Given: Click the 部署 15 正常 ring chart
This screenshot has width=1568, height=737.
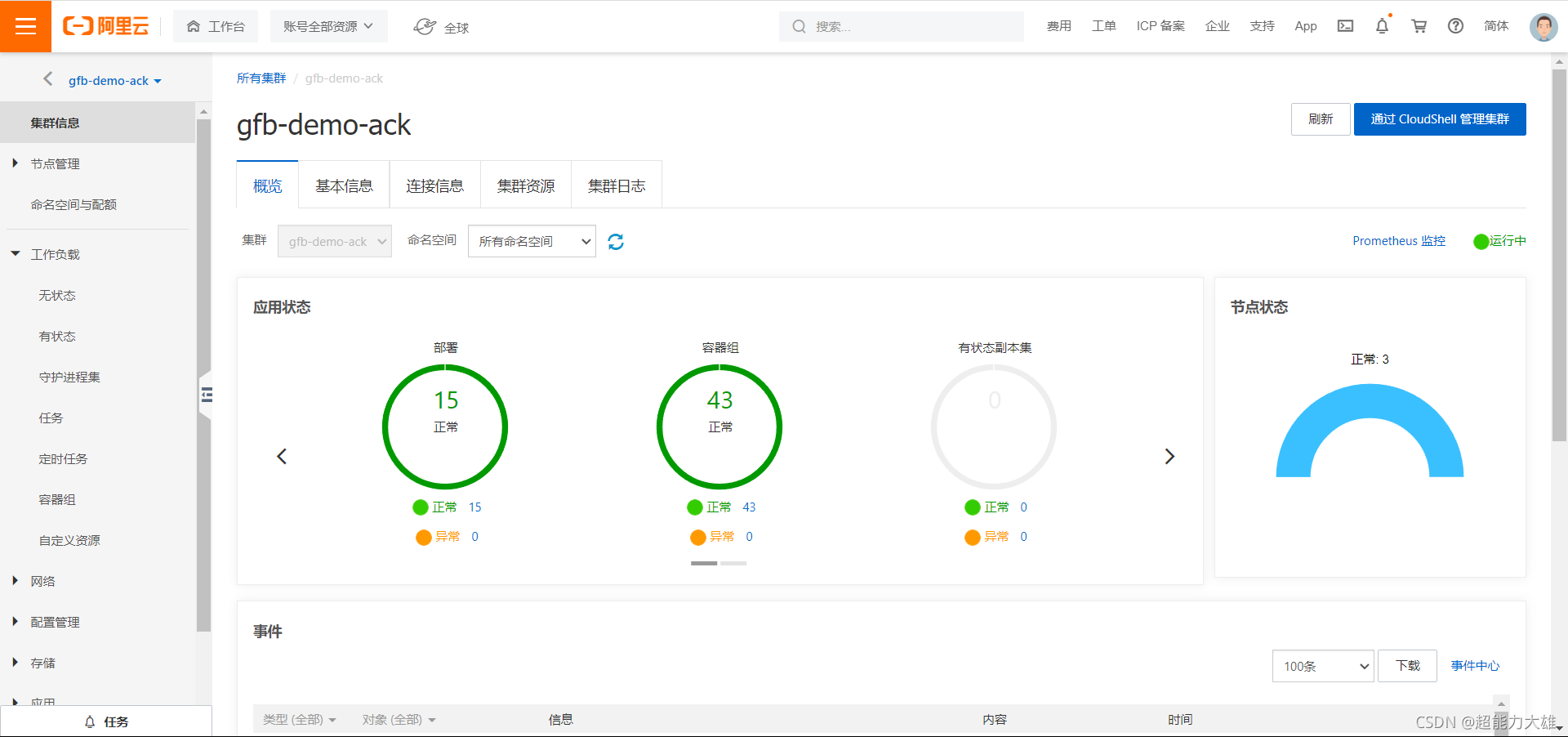Looking at the screenshot, I should [x=445, y=427].
